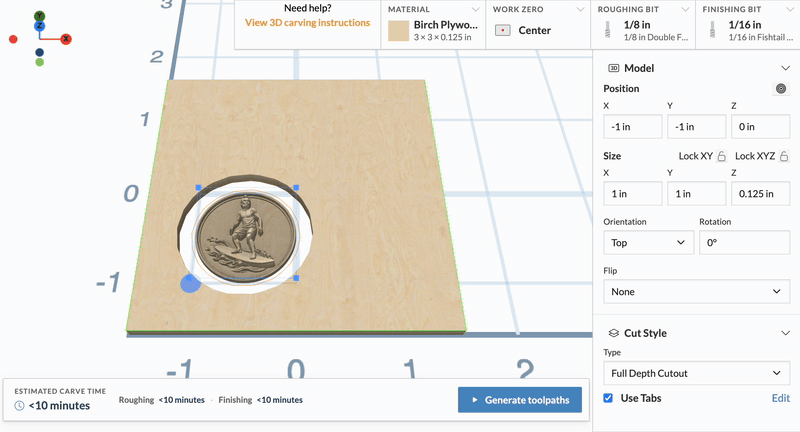
Task: Click the 1/16 in finishing bit icon
Action: (712, 30)
